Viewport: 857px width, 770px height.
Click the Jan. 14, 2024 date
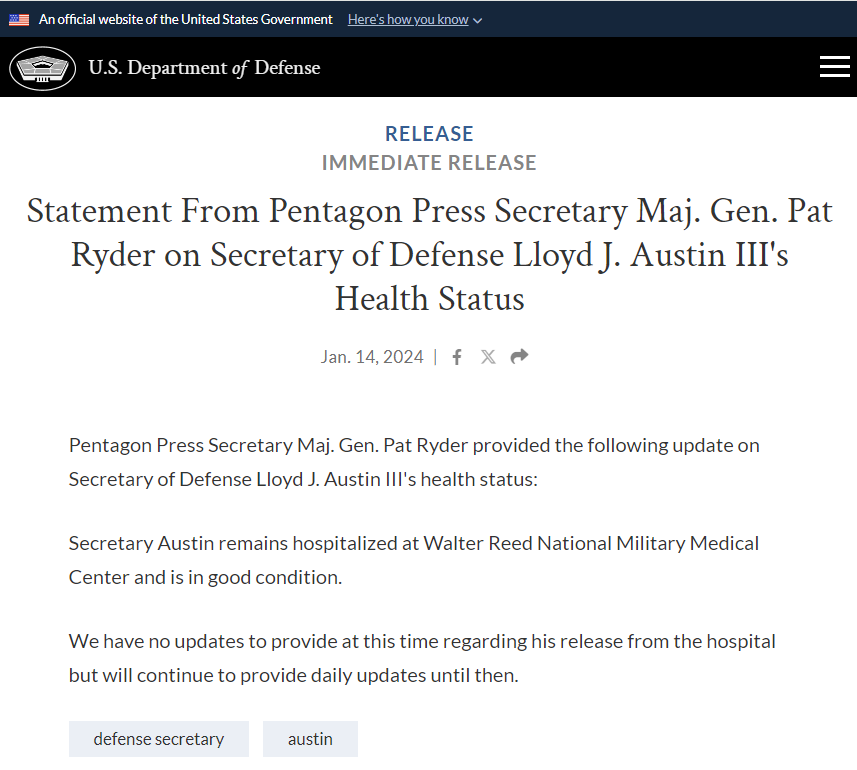click(372, 357)
